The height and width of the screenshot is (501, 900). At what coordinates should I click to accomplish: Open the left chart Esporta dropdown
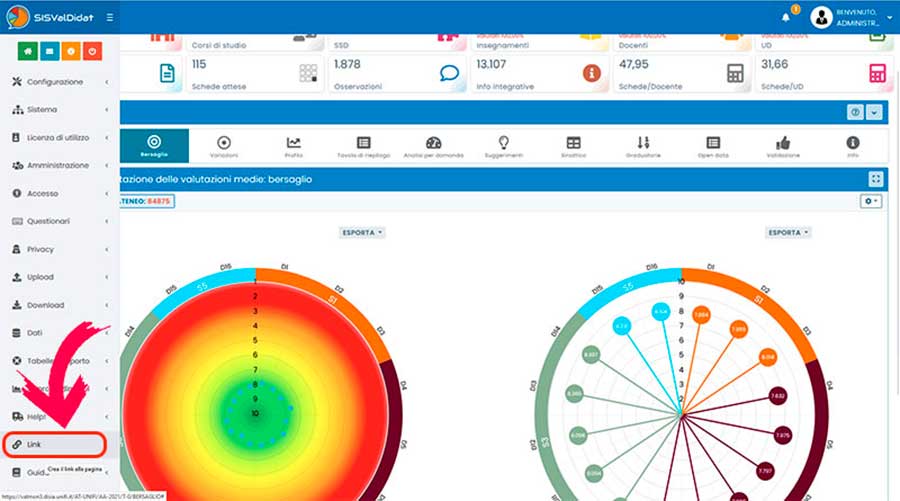coord(362,232)
